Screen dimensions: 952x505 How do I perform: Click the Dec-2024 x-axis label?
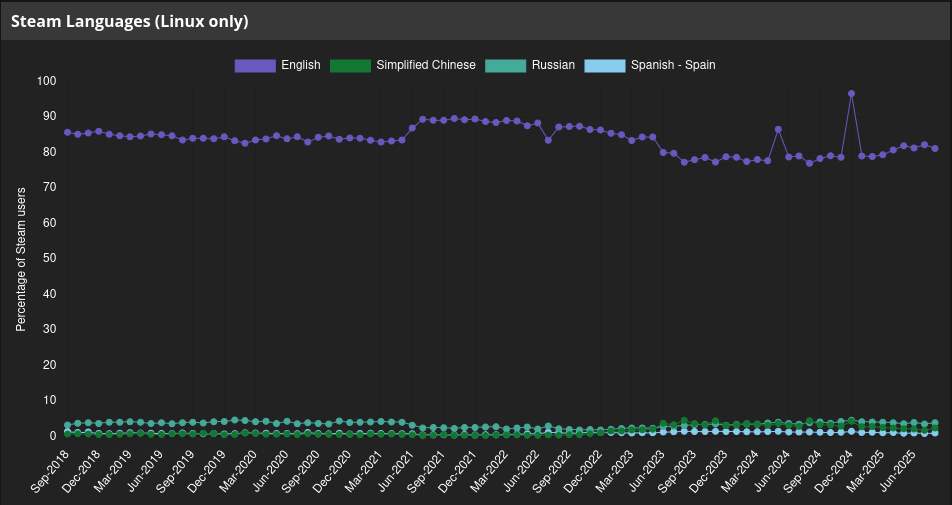(x=835, y=472)
